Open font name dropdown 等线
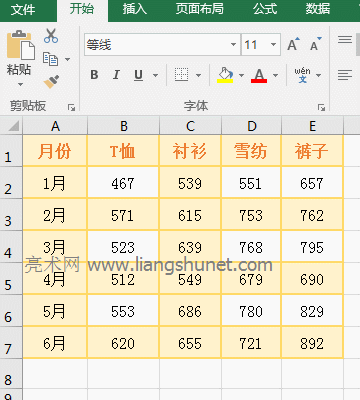This screenshot has height=400, width=360. pyautogui.click(x=233, y=44)
